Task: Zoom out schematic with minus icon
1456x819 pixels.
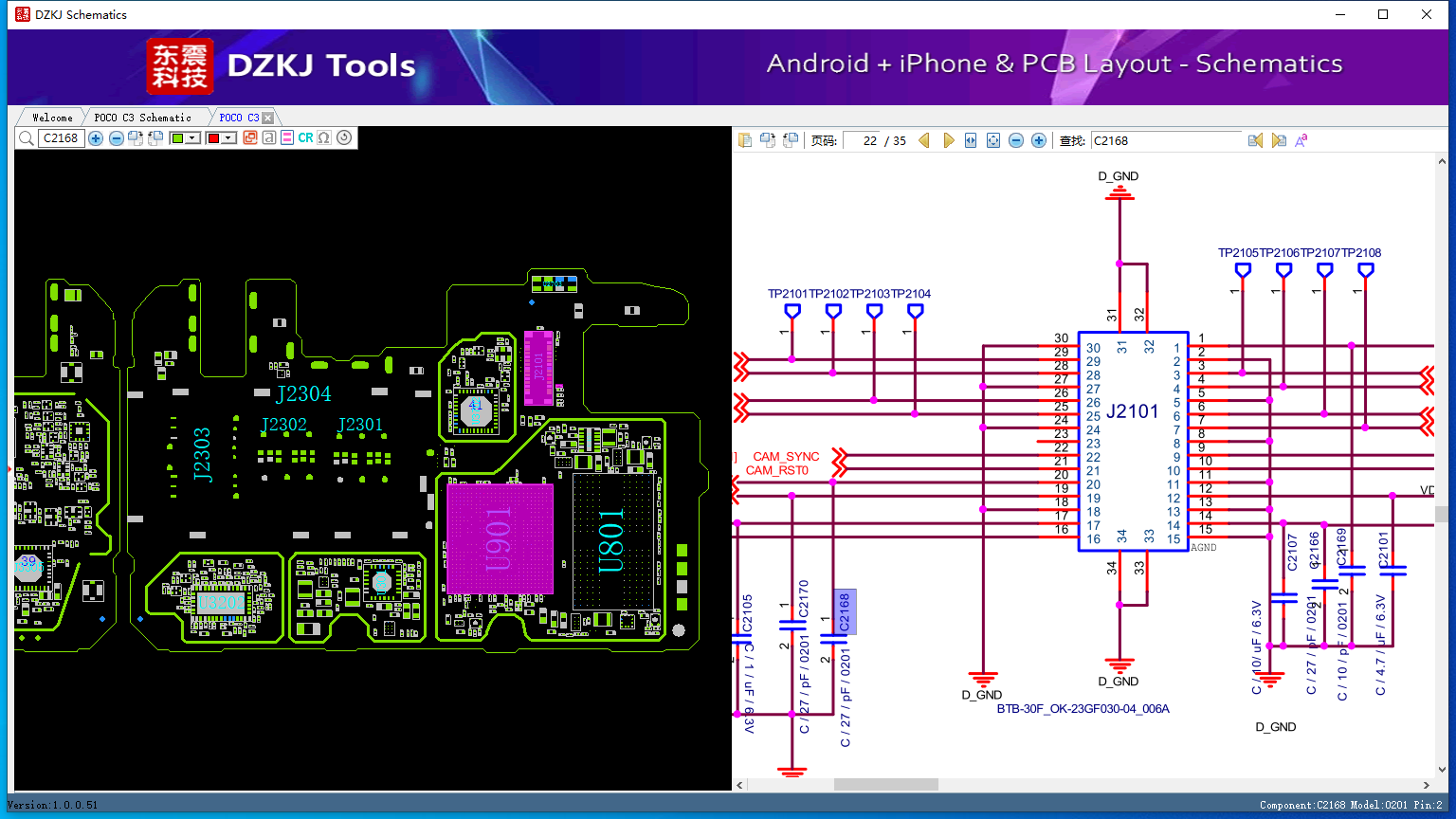Action: click(x=1016, y=140)
